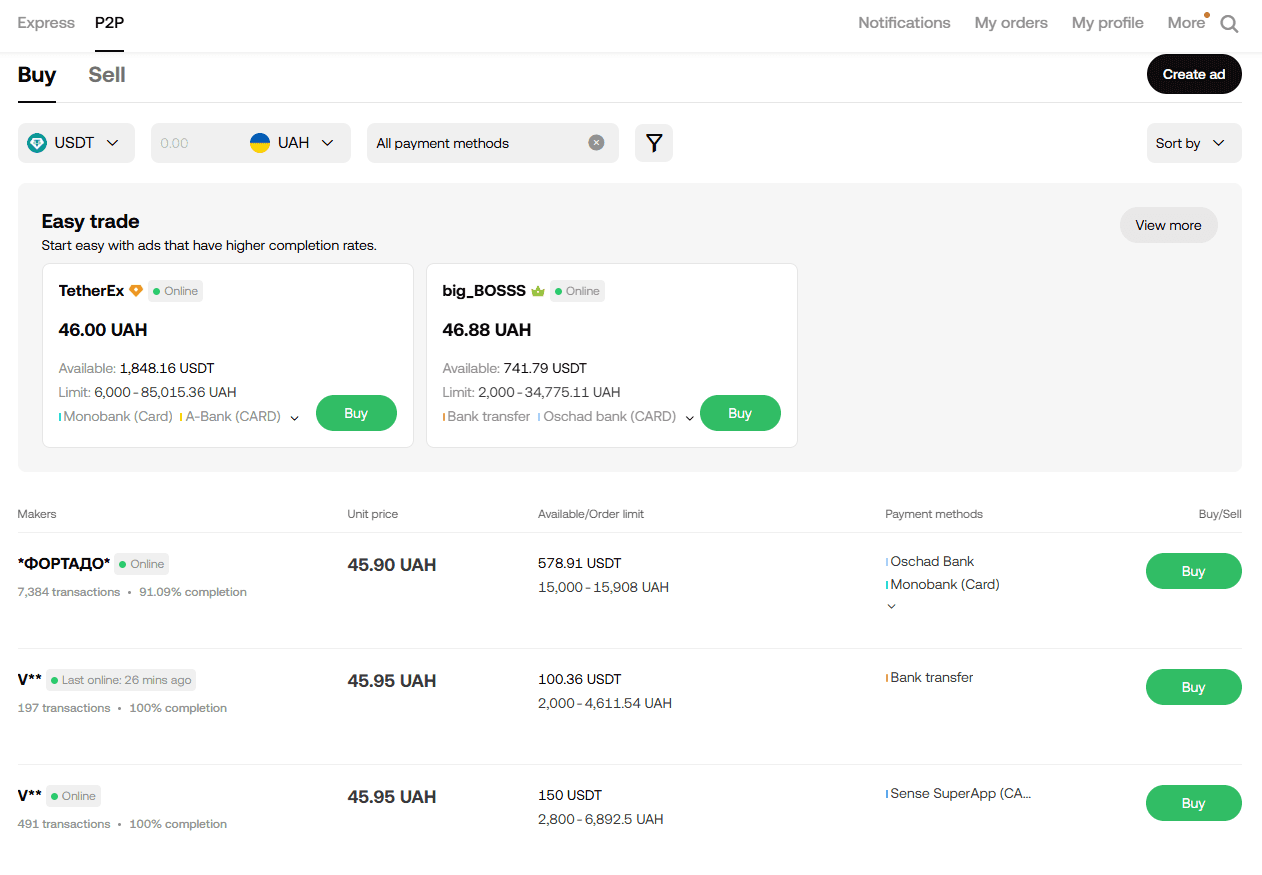This screenshot has height=875, width=1262.
Task: Click A-Bank (CARD) on TetherEx card
Action: click(x=233, y=416)
